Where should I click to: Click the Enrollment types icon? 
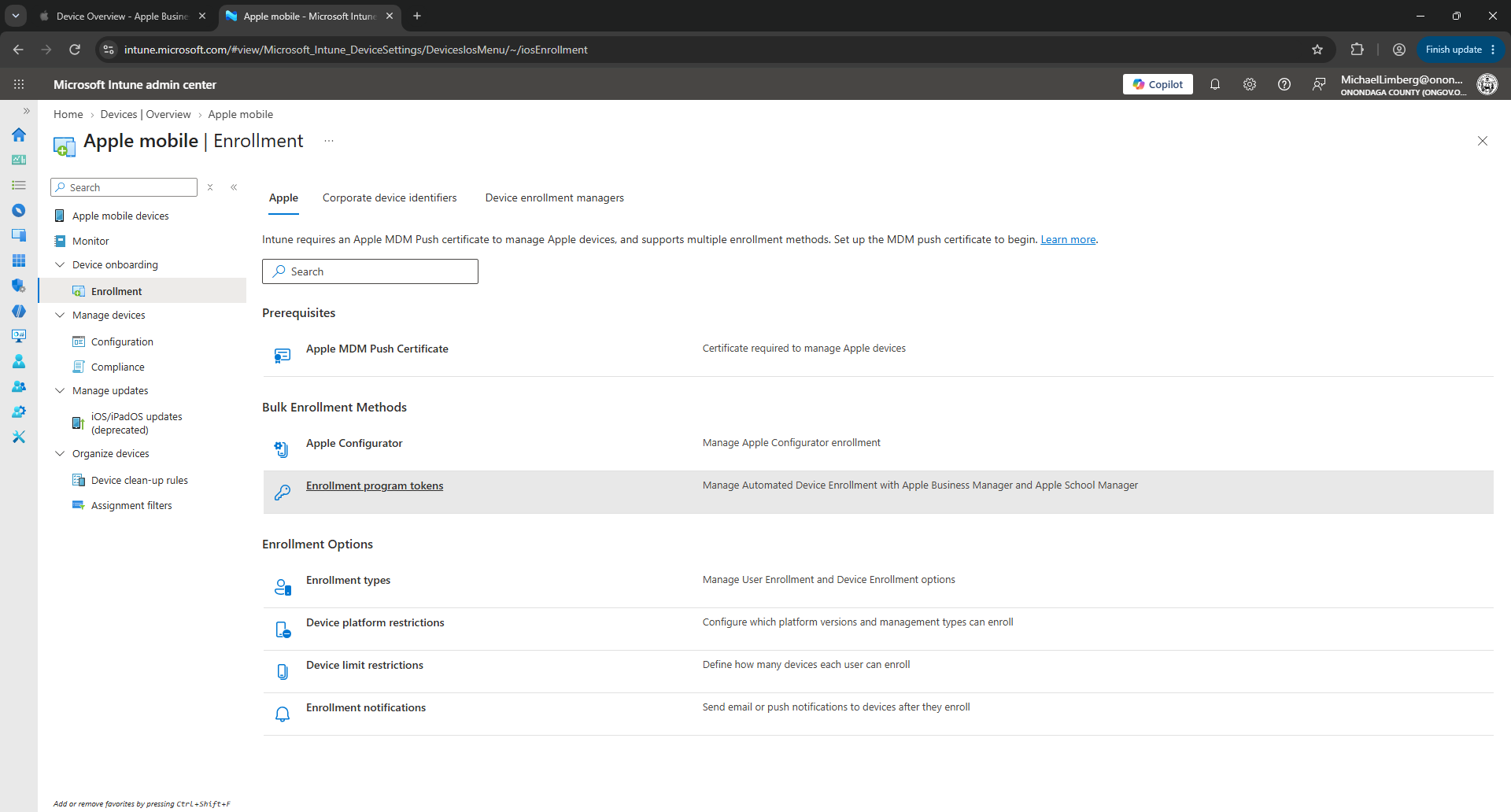(x=283, y=587)
